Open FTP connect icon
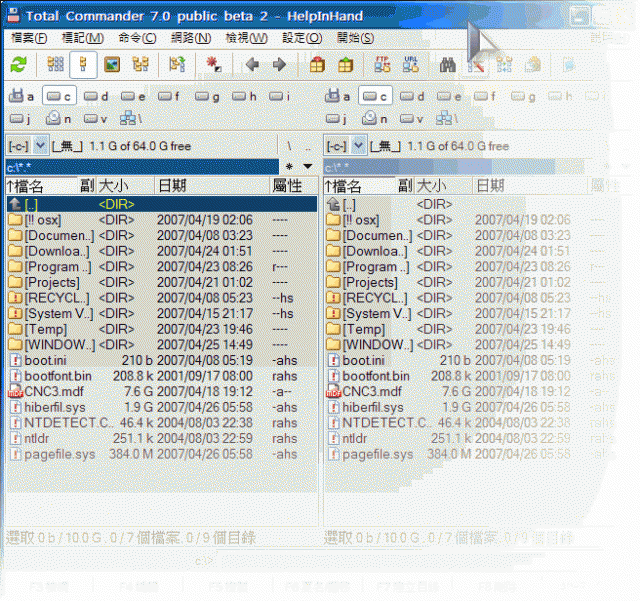This screenshot has width=640, height=601. tap(382, 65)
